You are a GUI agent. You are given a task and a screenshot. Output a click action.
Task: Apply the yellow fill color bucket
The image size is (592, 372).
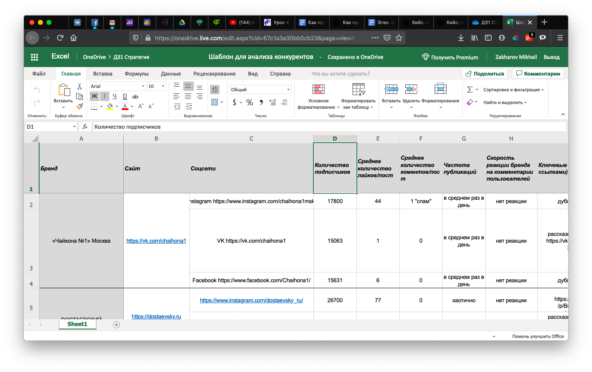pos(109,107)
